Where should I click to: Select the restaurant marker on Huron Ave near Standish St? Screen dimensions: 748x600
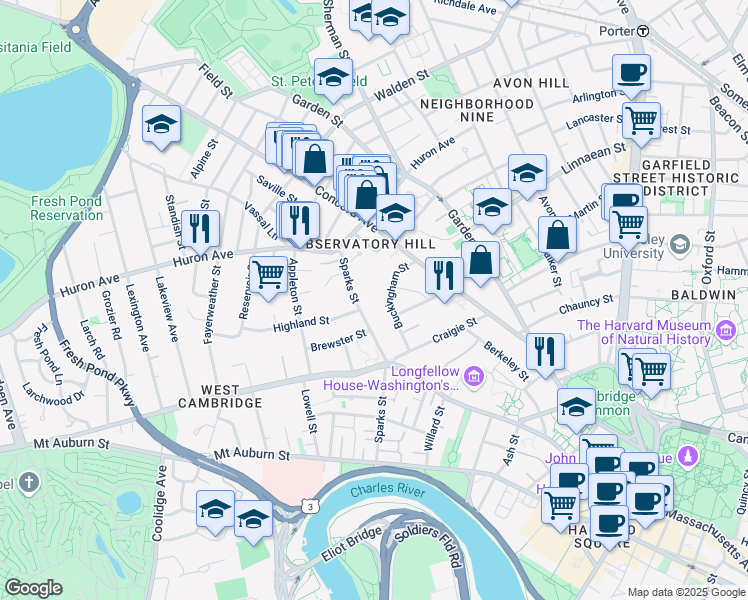202,228
